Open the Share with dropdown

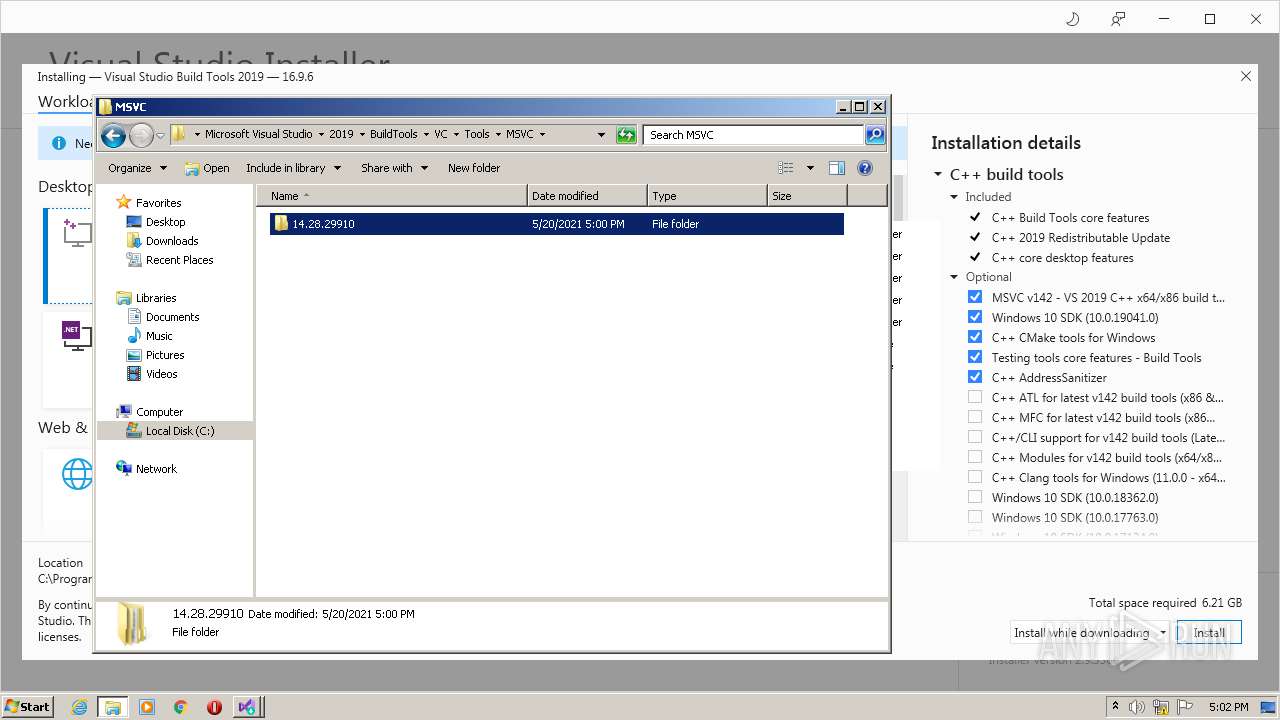tap(394, 168)
